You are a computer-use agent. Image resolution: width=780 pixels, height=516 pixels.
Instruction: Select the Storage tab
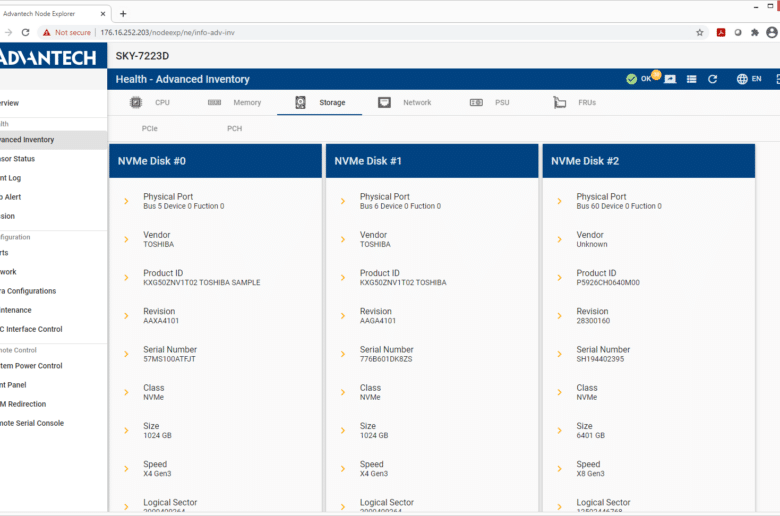pos(320,103)
